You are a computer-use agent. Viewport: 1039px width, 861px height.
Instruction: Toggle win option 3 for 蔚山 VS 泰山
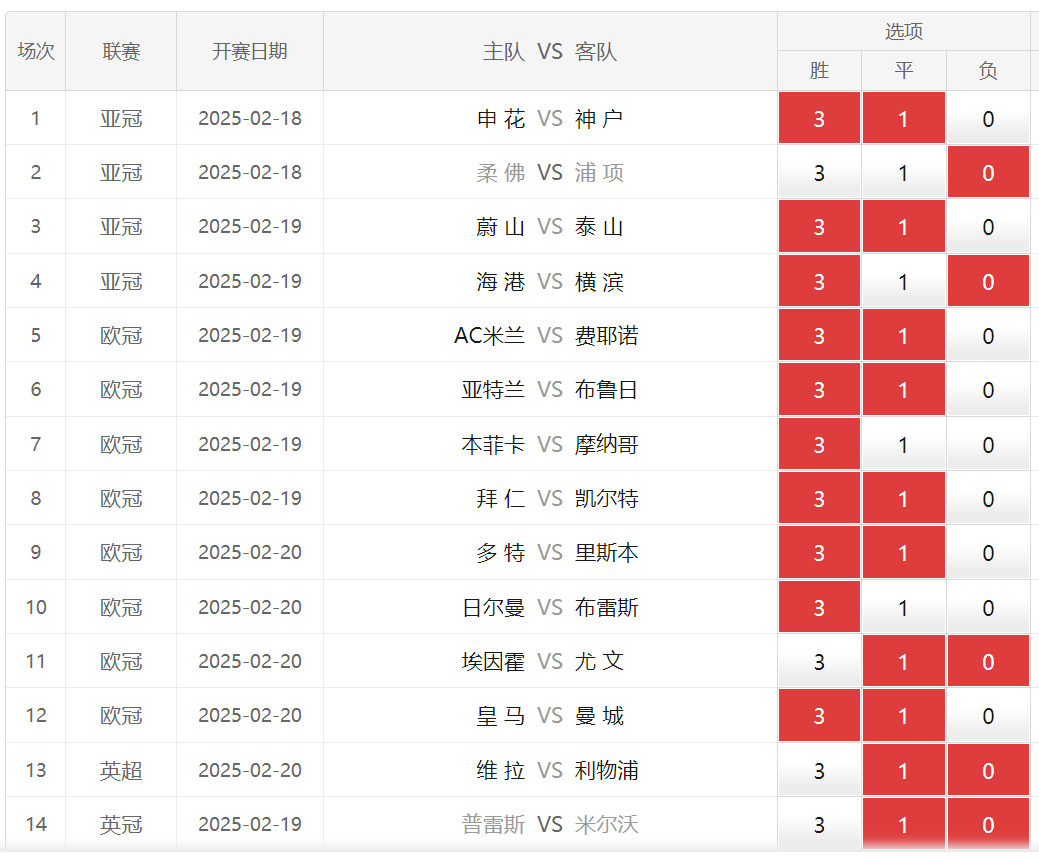pyautogui.click(x=819, y=227)
